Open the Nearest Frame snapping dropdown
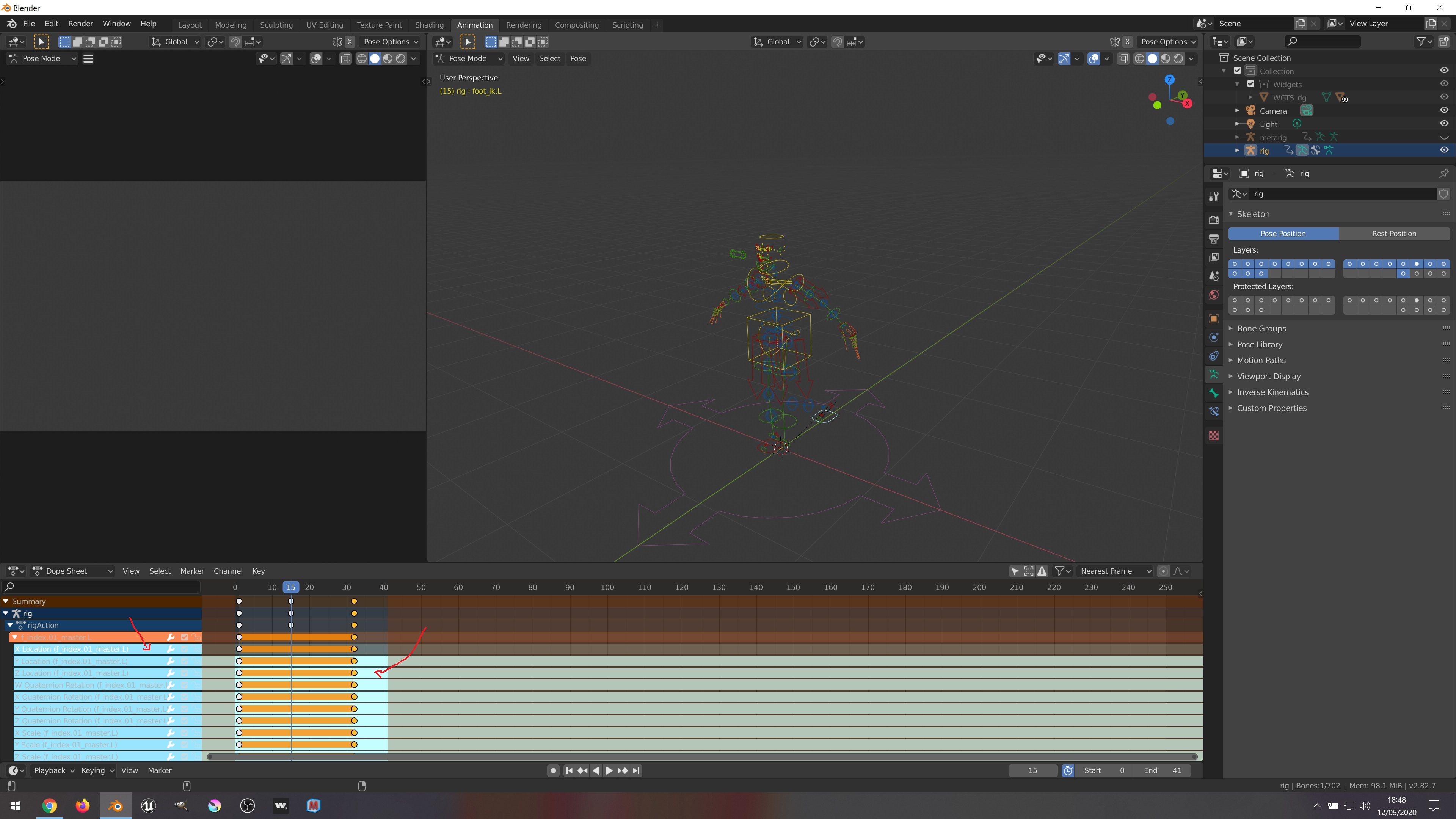This screenshot has height=819, width=1456. (1116, 571)
